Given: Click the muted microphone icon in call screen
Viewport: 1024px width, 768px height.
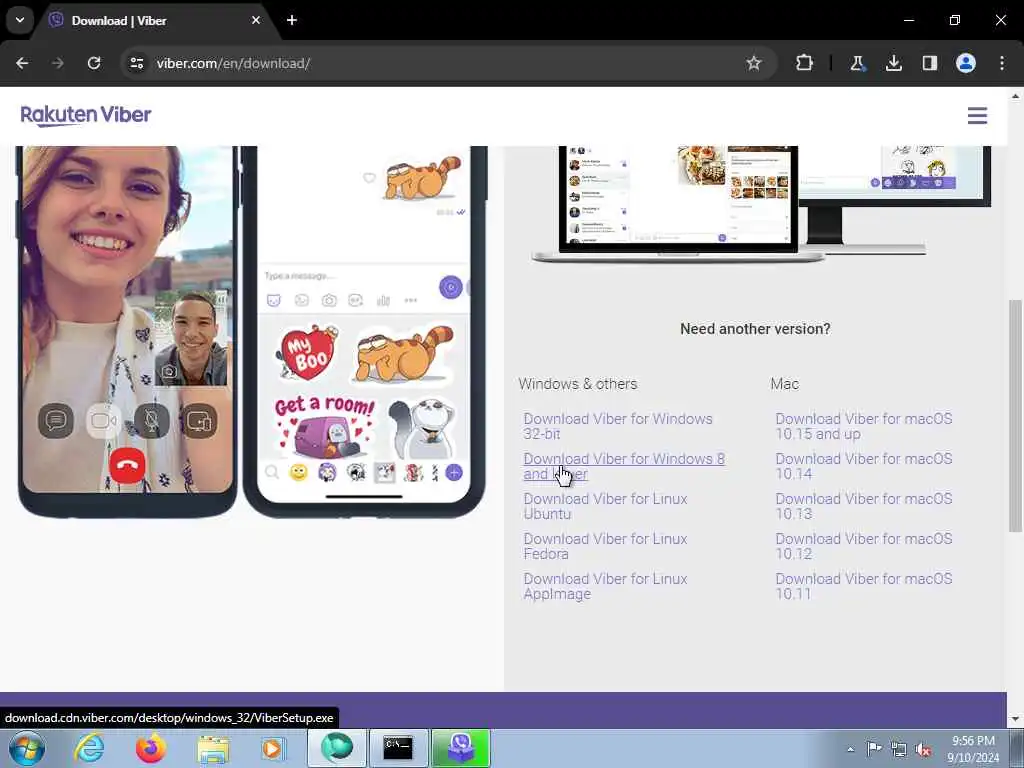Looking at the screenshot, I should point(152,421).
